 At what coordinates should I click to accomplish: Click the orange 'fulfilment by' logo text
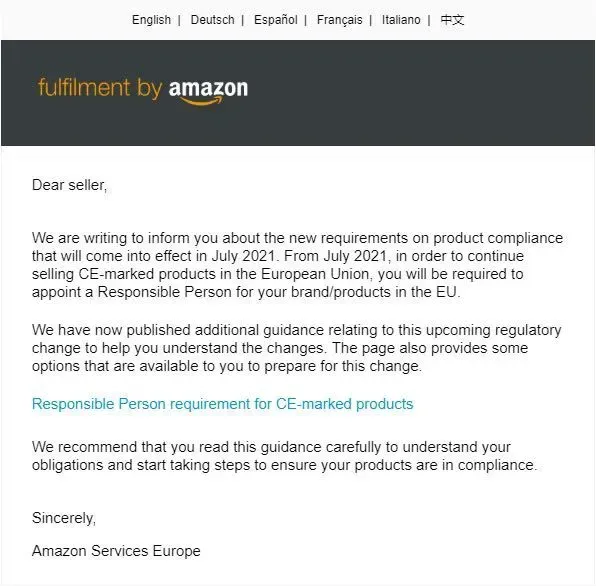[x=100, y=89]
